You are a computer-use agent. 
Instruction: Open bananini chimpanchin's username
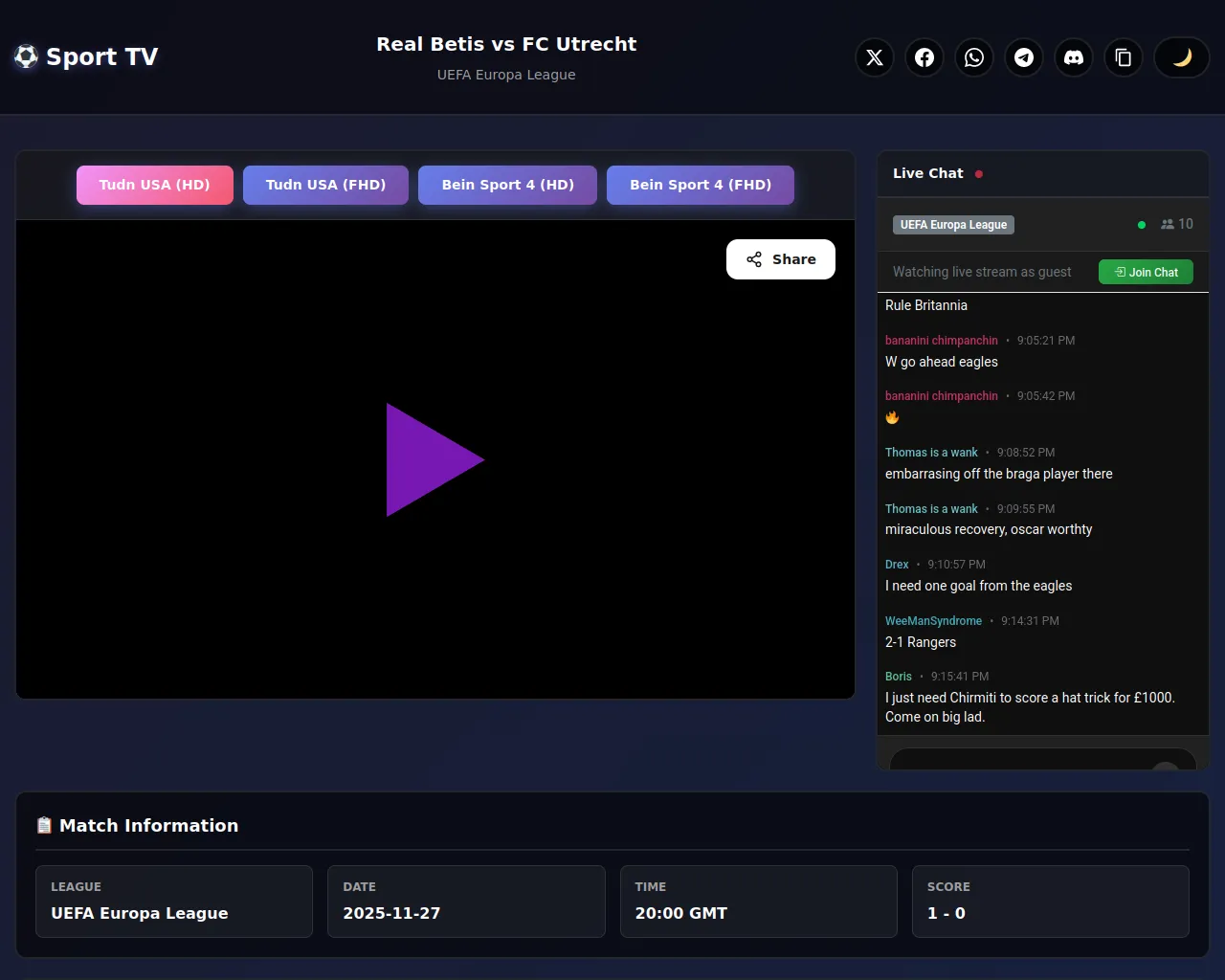(x=941, y=341)
